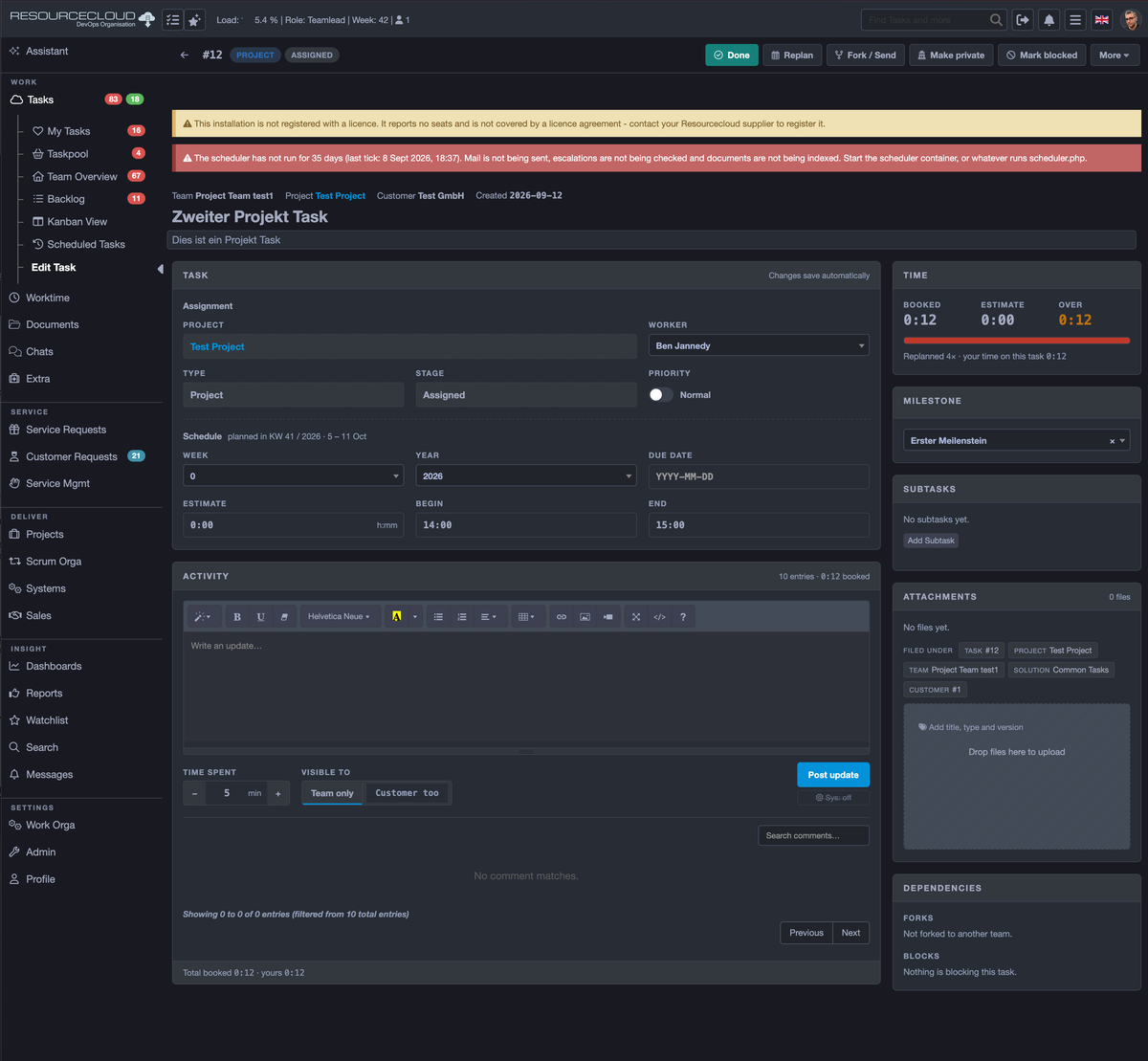Set visibility to Team only

click(332, 793)
